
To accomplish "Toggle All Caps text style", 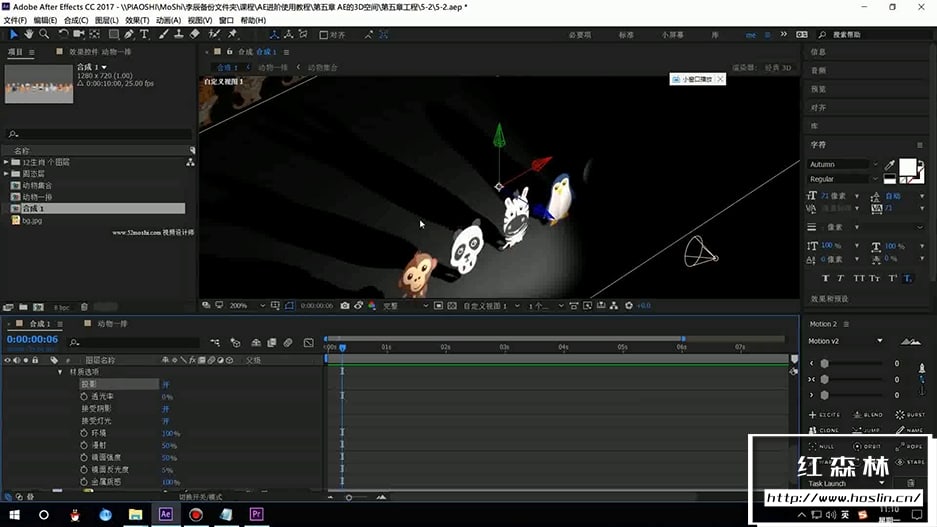I will point(859,278).
